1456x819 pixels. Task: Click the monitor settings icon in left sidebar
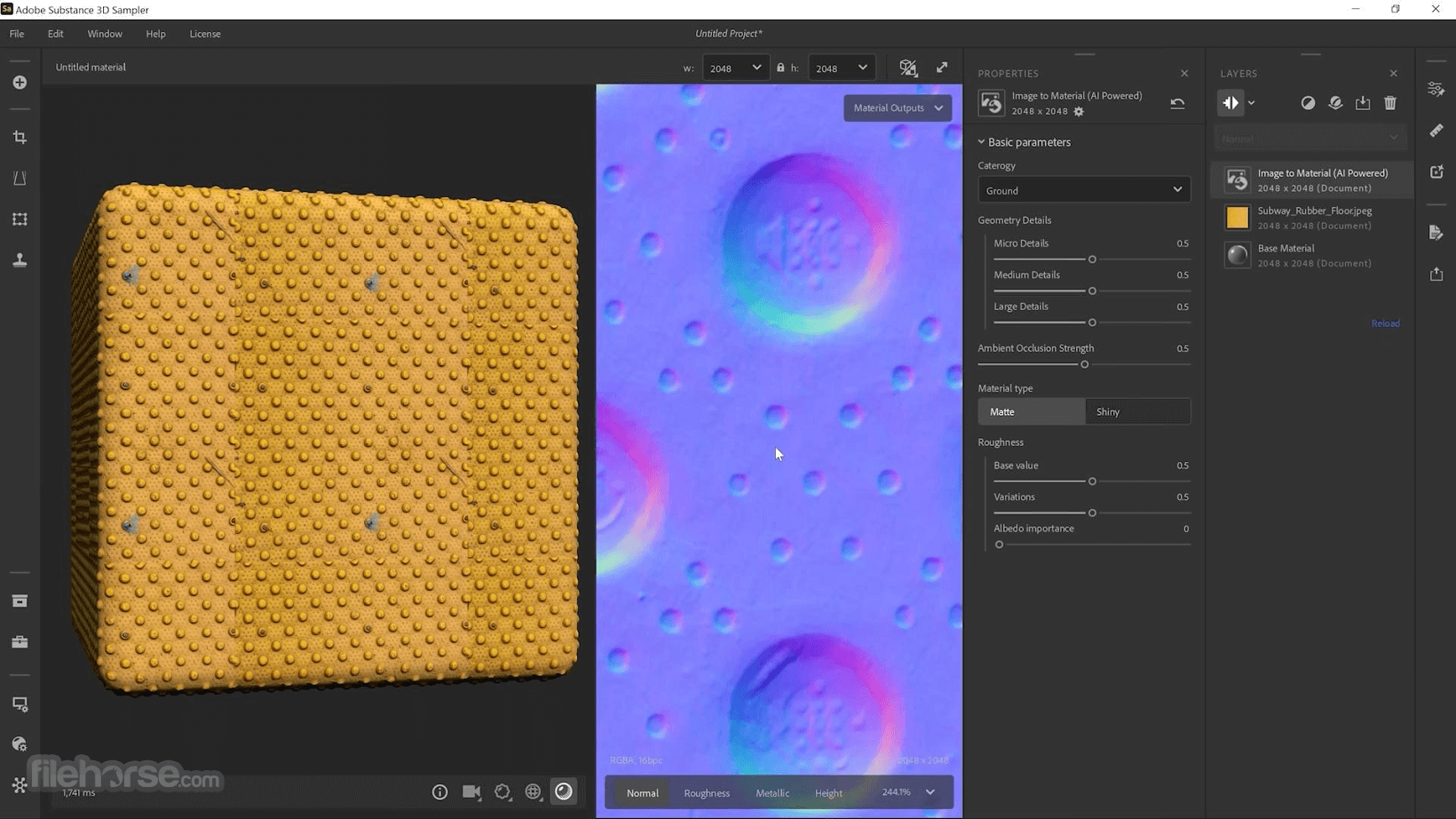point(20,704)
